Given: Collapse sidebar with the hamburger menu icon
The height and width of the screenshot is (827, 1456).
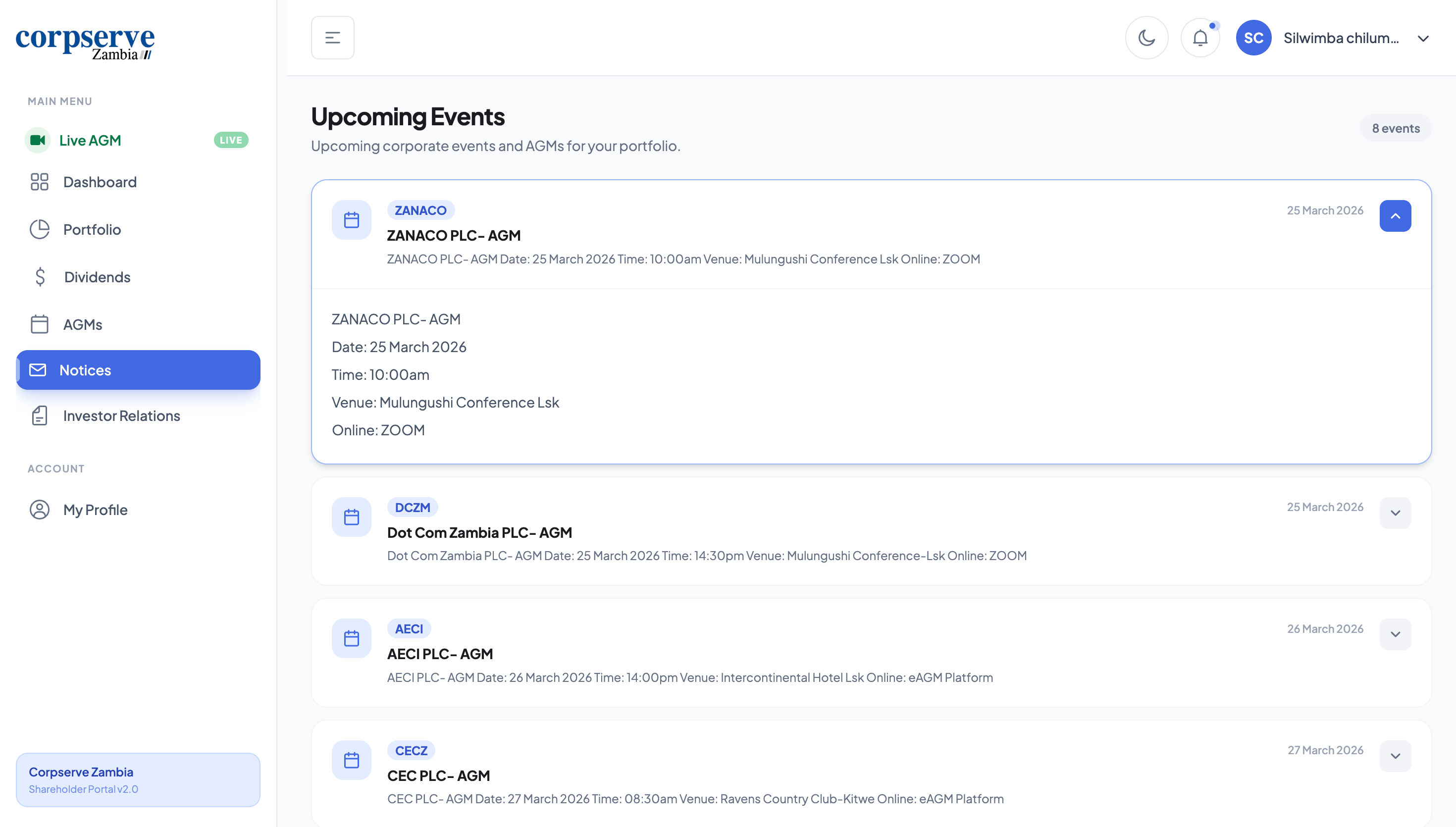Looking at the screenshot, I should [x=333, y=38].
